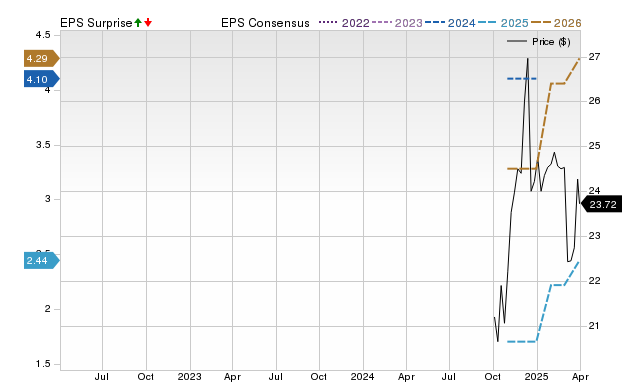The height and width of the screenshot is (382, 640).
Task: Click the 2023 label on time axis
Action: click(x=189, y=376)
